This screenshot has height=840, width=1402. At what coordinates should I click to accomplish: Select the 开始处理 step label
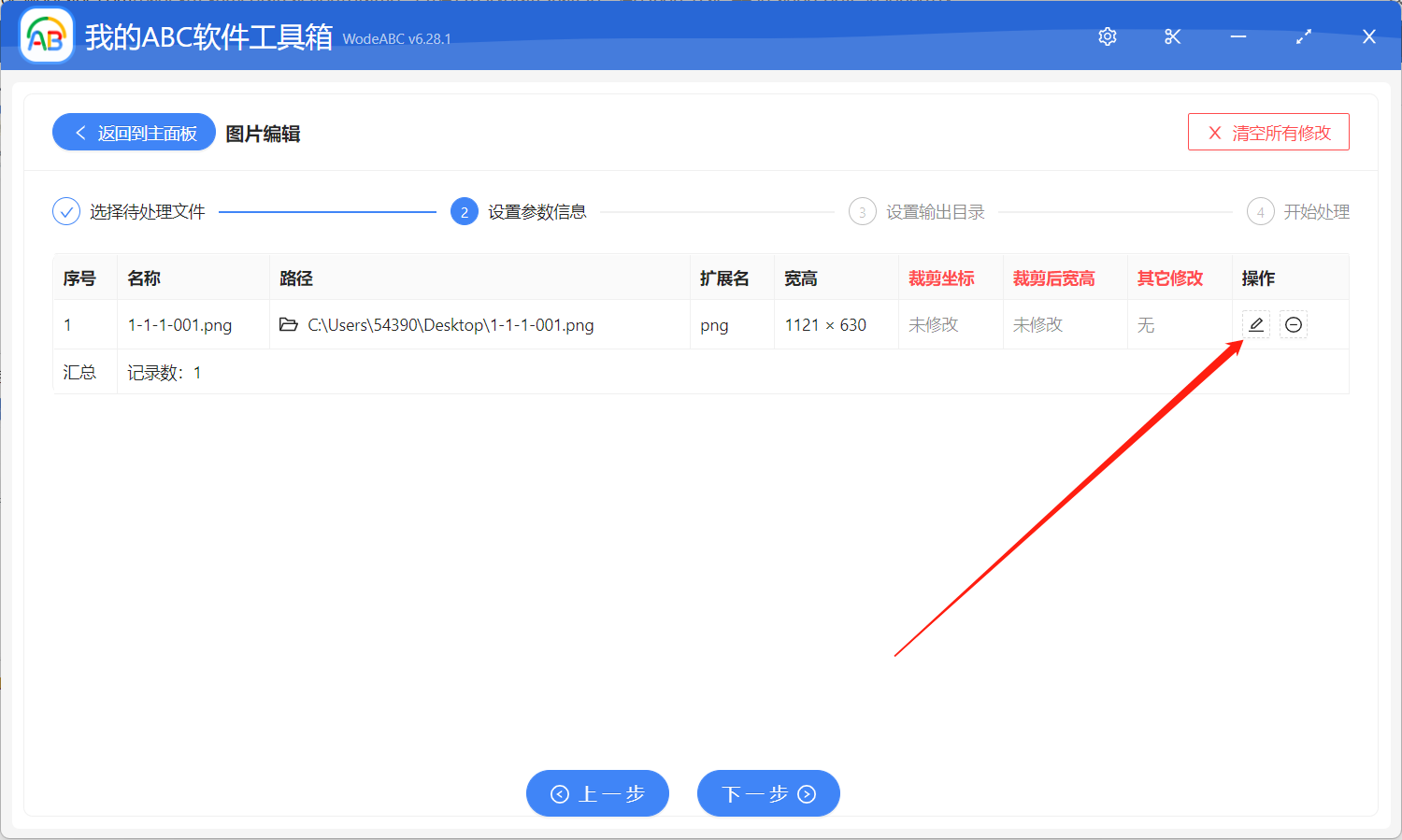click(x=1318, y=211)
